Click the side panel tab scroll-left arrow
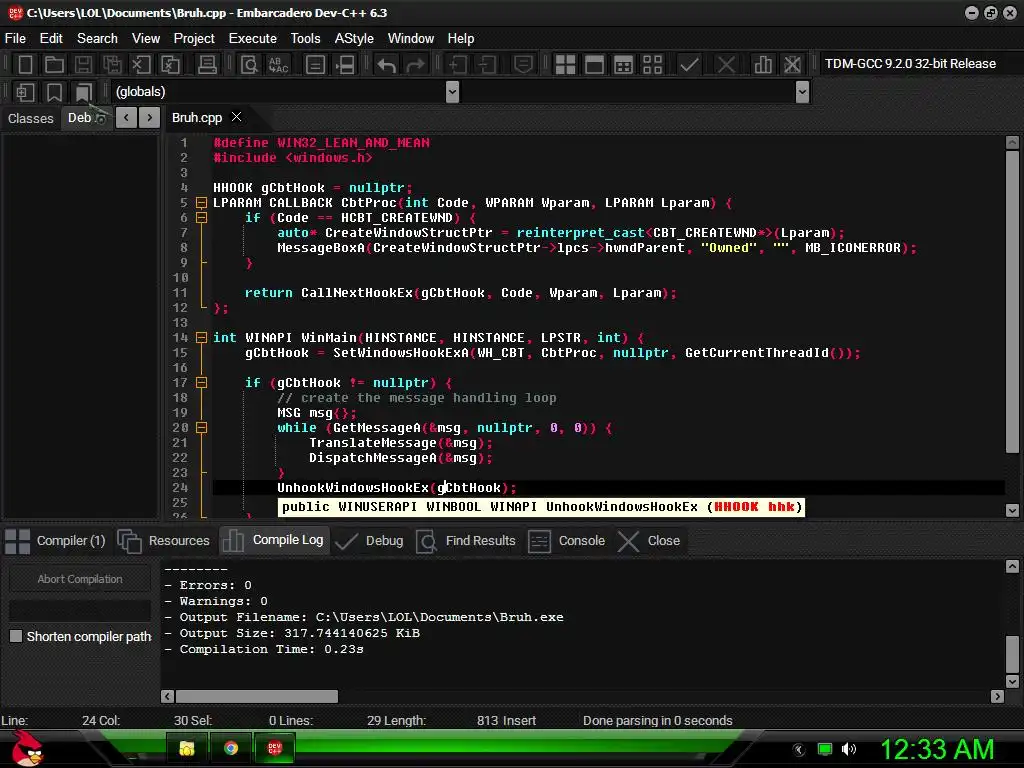This screenshot has width=1024, height=768. pyautogui.click(x=126, y=118)
